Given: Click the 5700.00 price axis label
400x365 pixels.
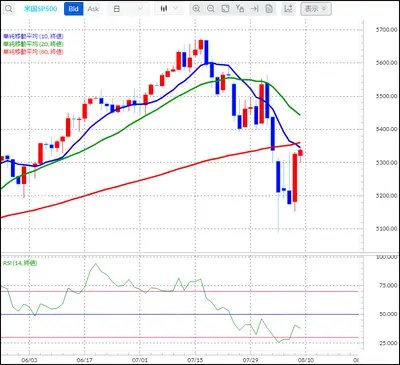Looking at the screenshot, I should tap(386, 30).
